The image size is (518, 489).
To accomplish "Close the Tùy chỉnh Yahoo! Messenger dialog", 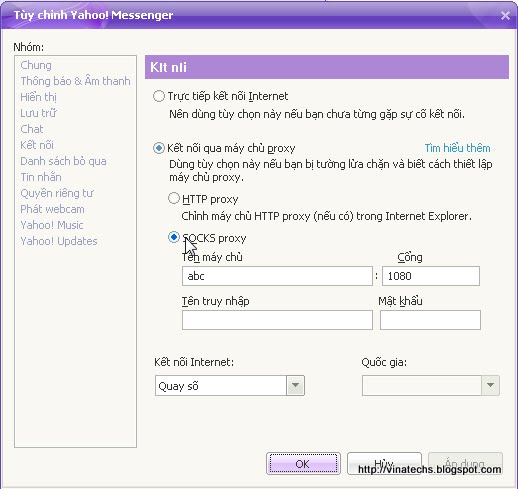I will click(505, 15).
